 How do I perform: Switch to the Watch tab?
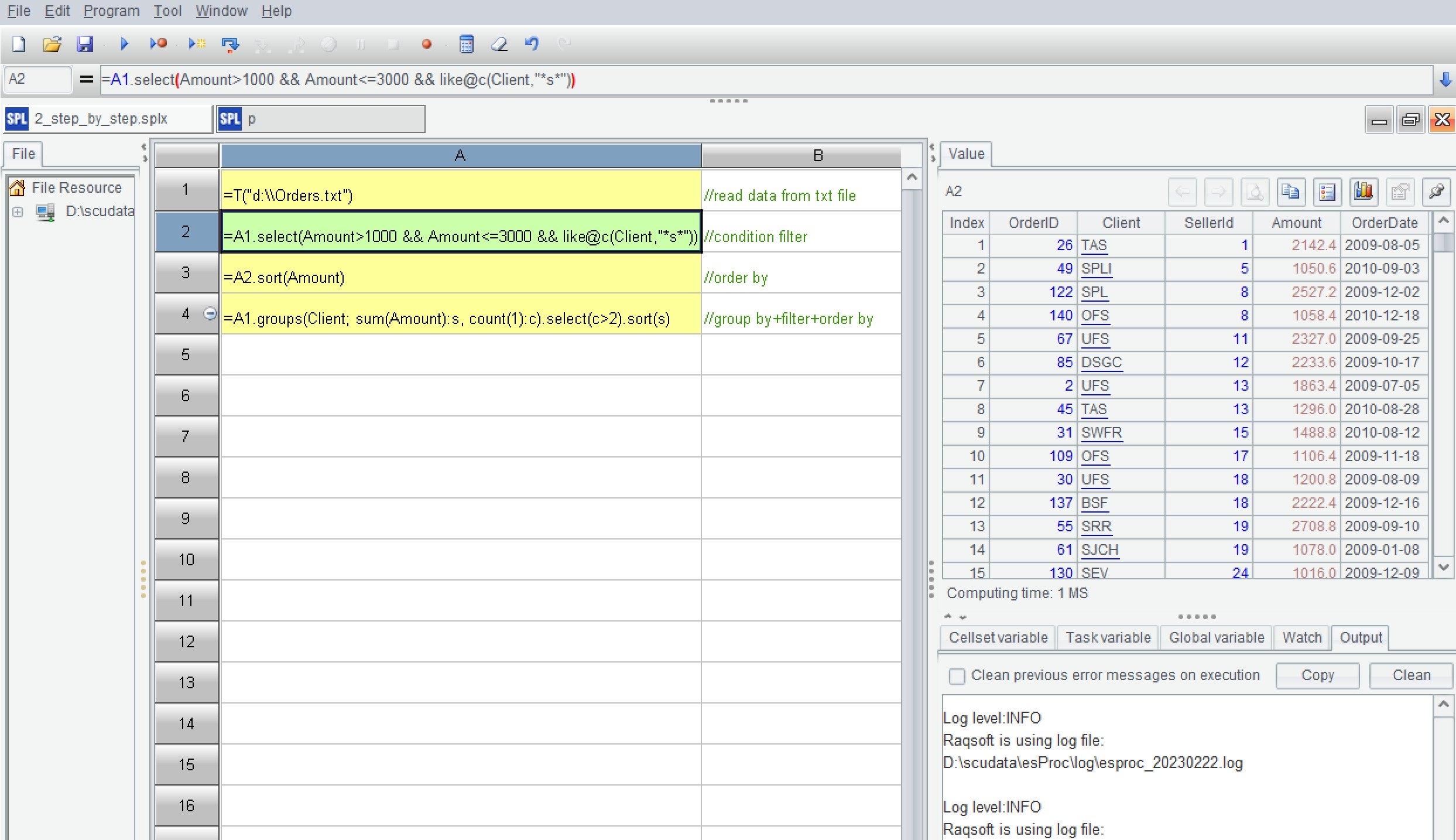pyautogui.click(x=1301, y=638)
